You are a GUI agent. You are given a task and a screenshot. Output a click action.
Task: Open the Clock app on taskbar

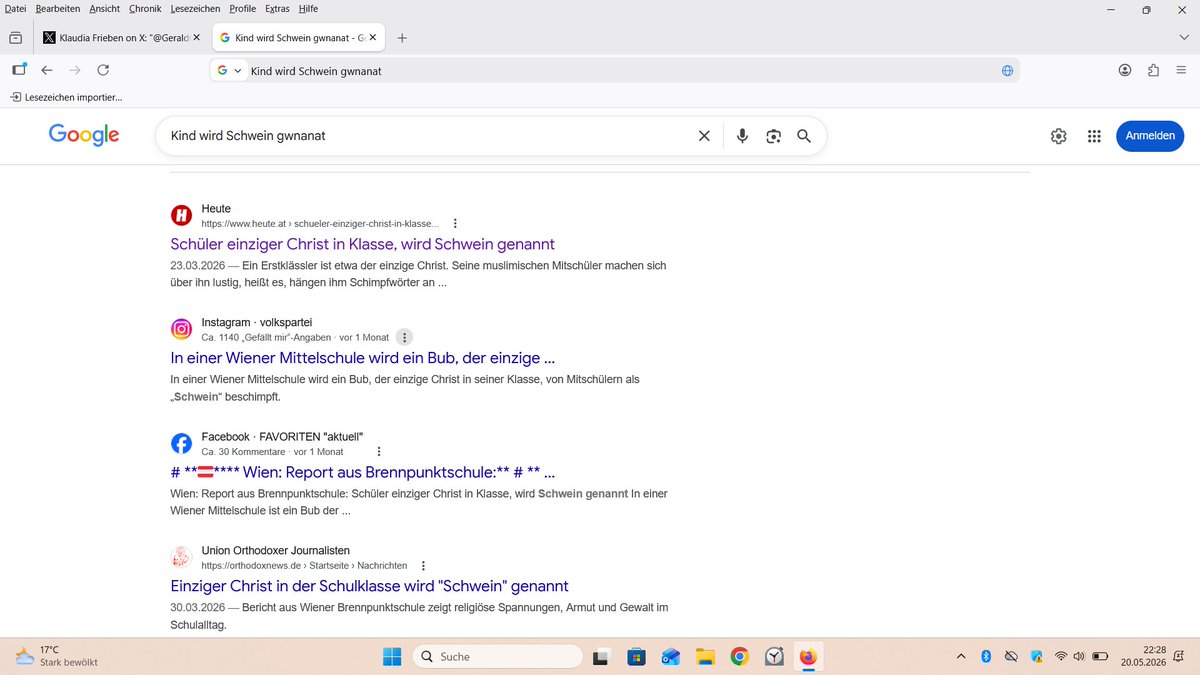774,657
